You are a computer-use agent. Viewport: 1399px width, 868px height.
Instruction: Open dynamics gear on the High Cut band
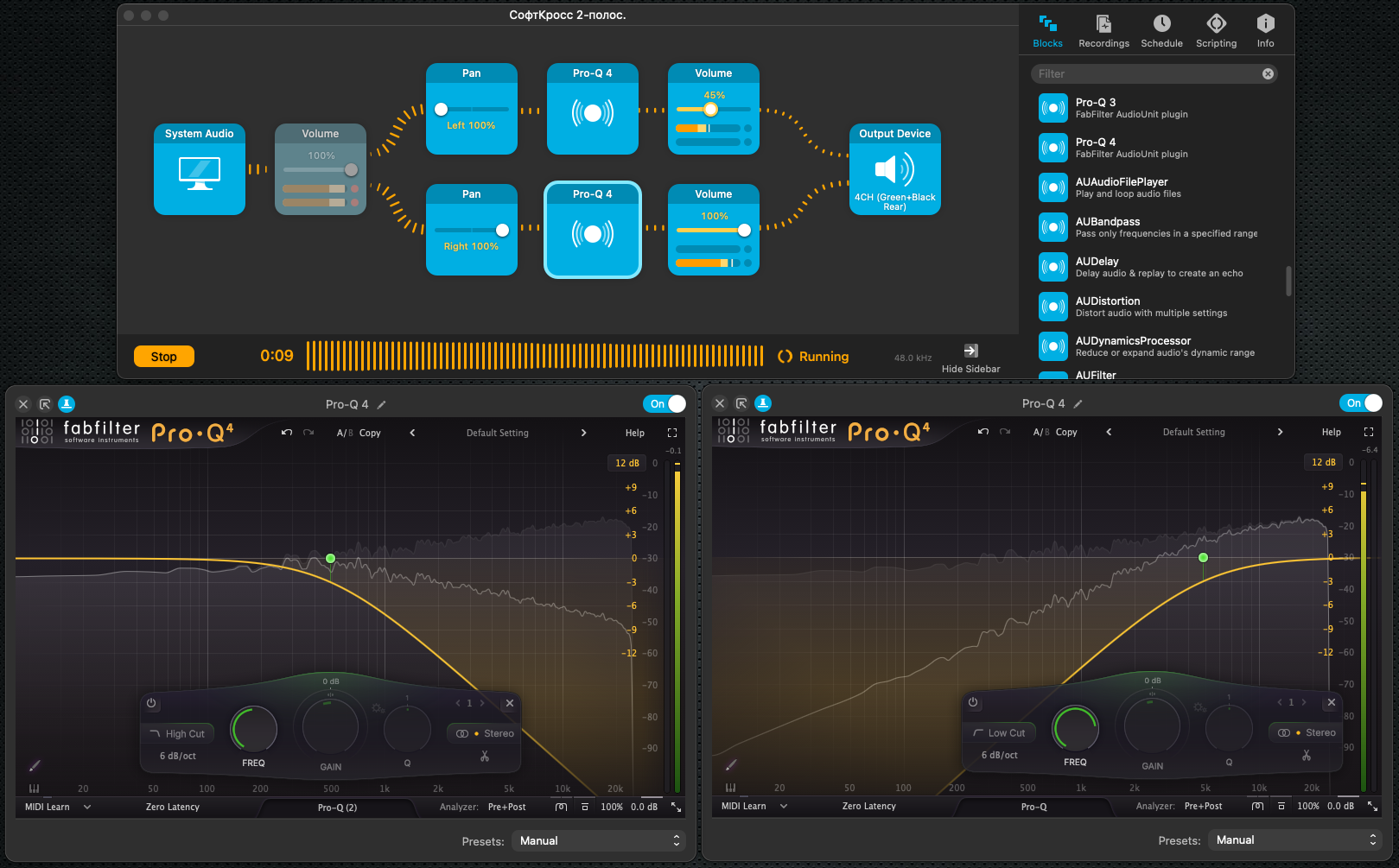(378, 708)
